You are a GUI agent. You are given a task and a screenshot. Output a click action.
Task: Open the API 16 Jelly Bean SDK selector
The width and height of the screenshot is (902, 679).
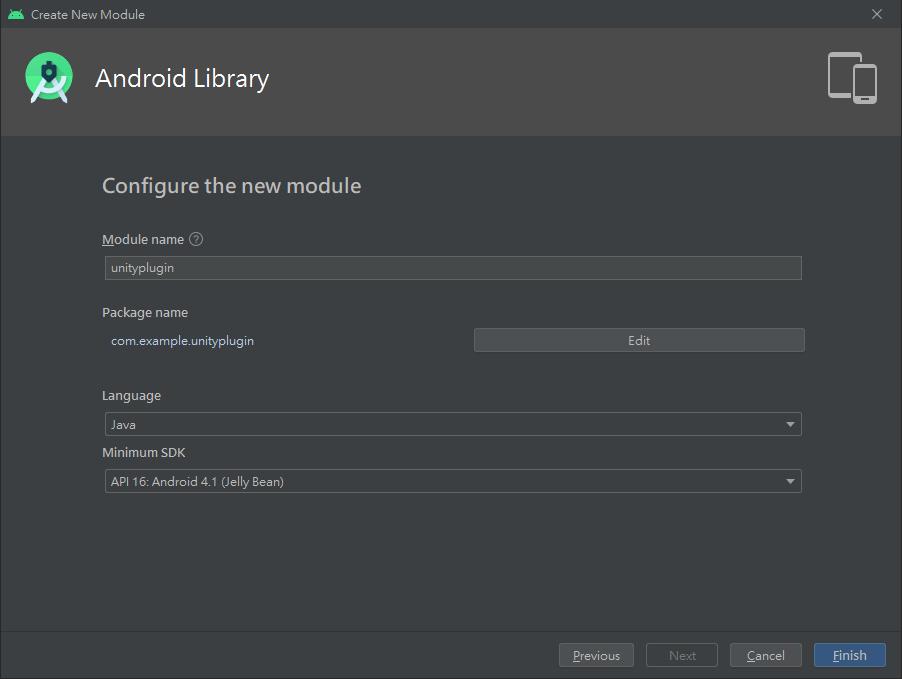(x=453, y=481)
